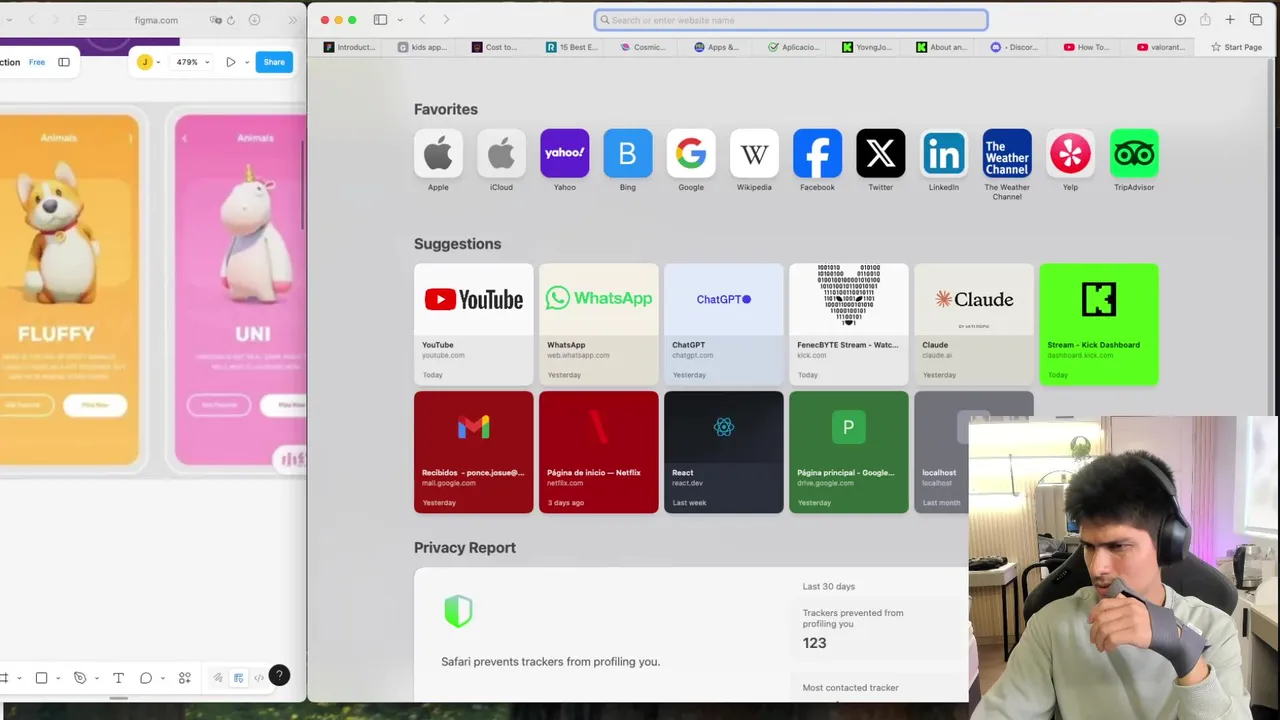Switch to the 'Start Page' tab
The width and height of the screenshot is (1280, 720).
pos(1236,47)
